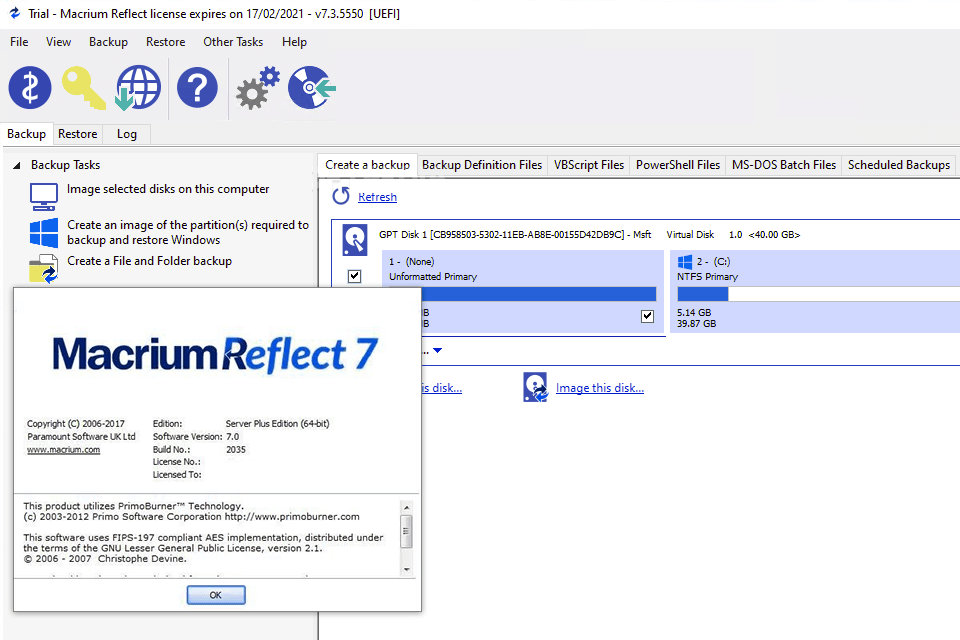Click the Windows logo backup task icon

[43, 232]
